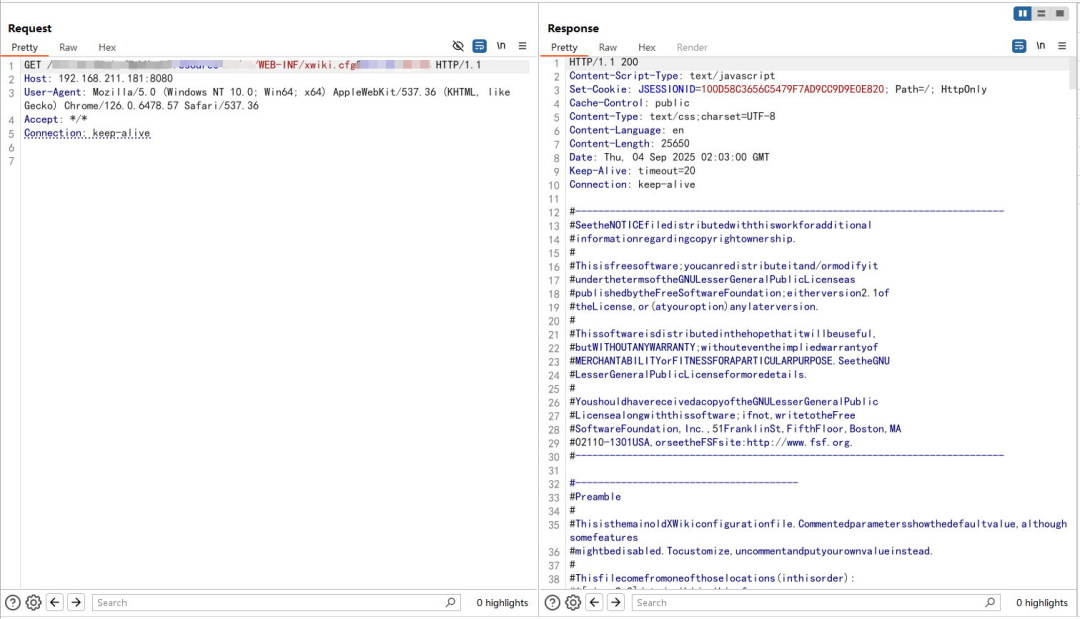Screen dimensions: 1080x619
Task: Select side-by-side split layout icon
Action: [x=1022, y=14]
